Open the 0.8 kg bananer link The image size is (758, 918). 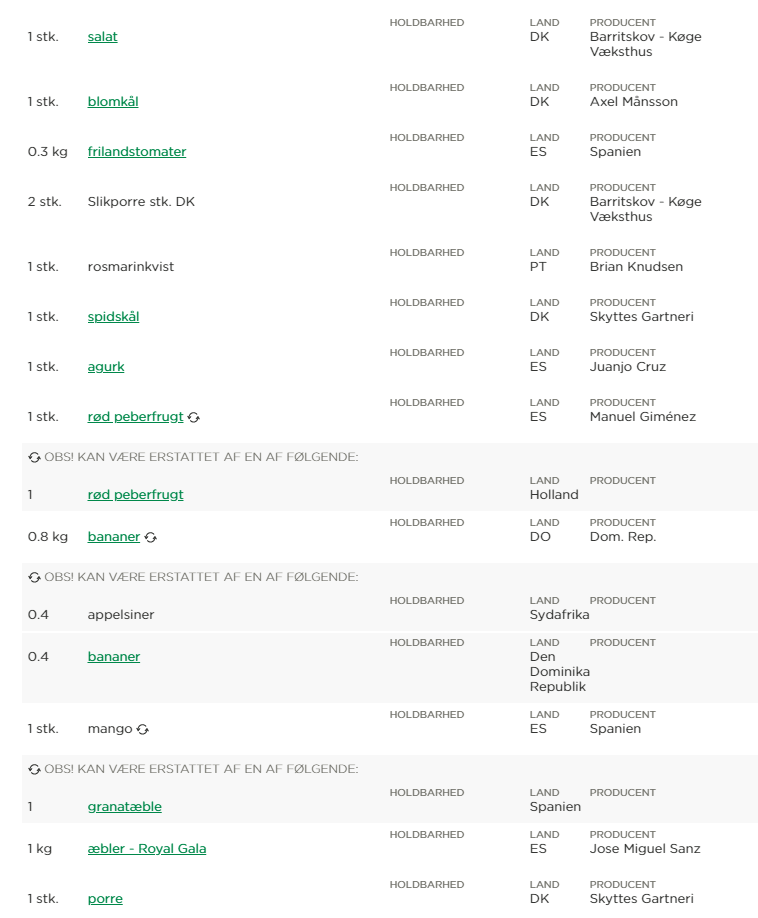click(113, 537)
